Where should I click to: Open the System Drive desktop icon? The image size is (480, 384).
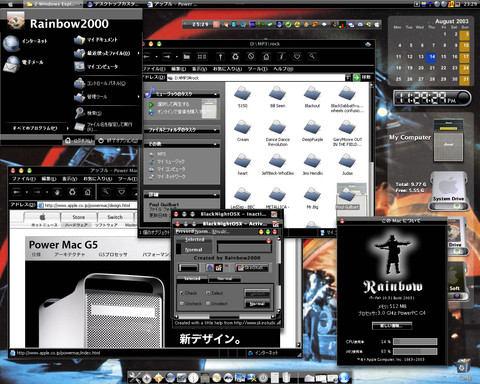point(448,191)
